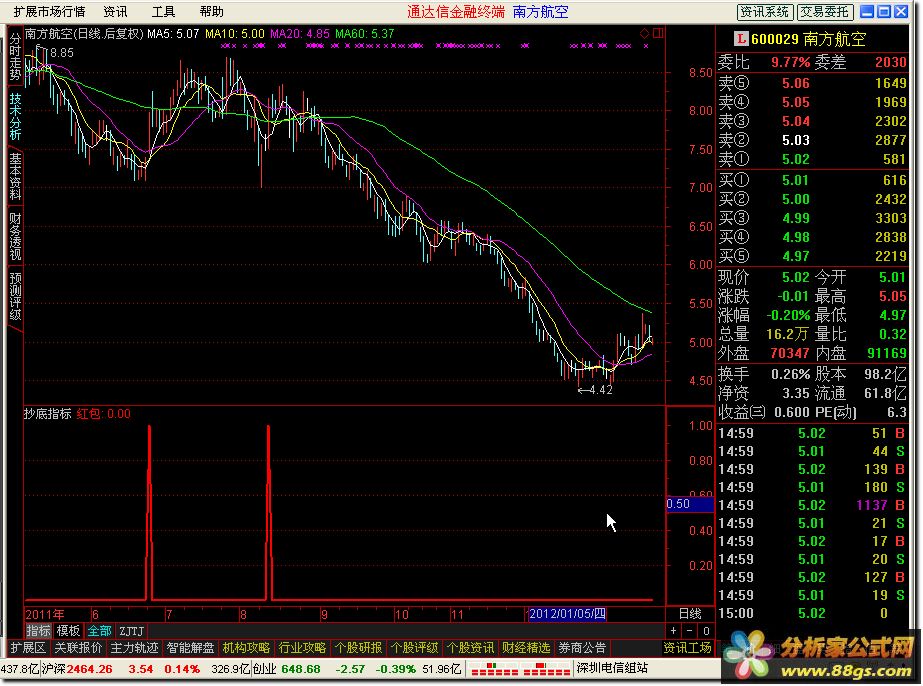Select the 模板 tab below the chart
This screenshot has height=686, width=923.
click(x=68, y=631)
